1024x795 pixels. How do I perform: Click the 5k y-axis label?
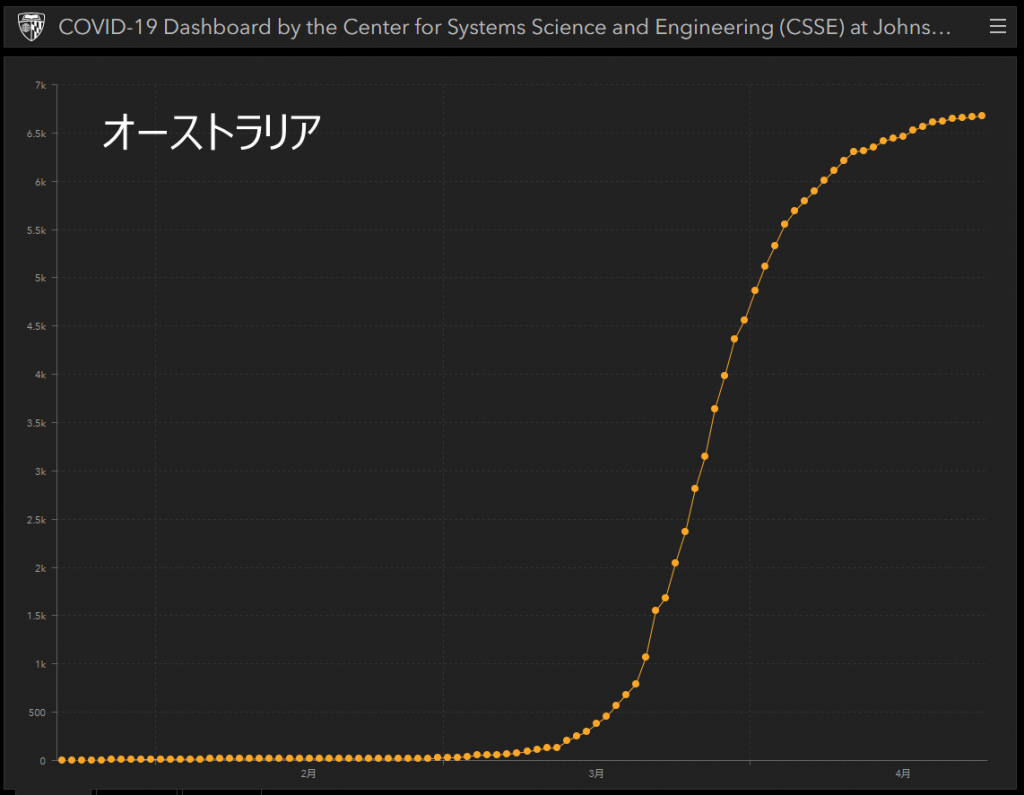point(40,278)
